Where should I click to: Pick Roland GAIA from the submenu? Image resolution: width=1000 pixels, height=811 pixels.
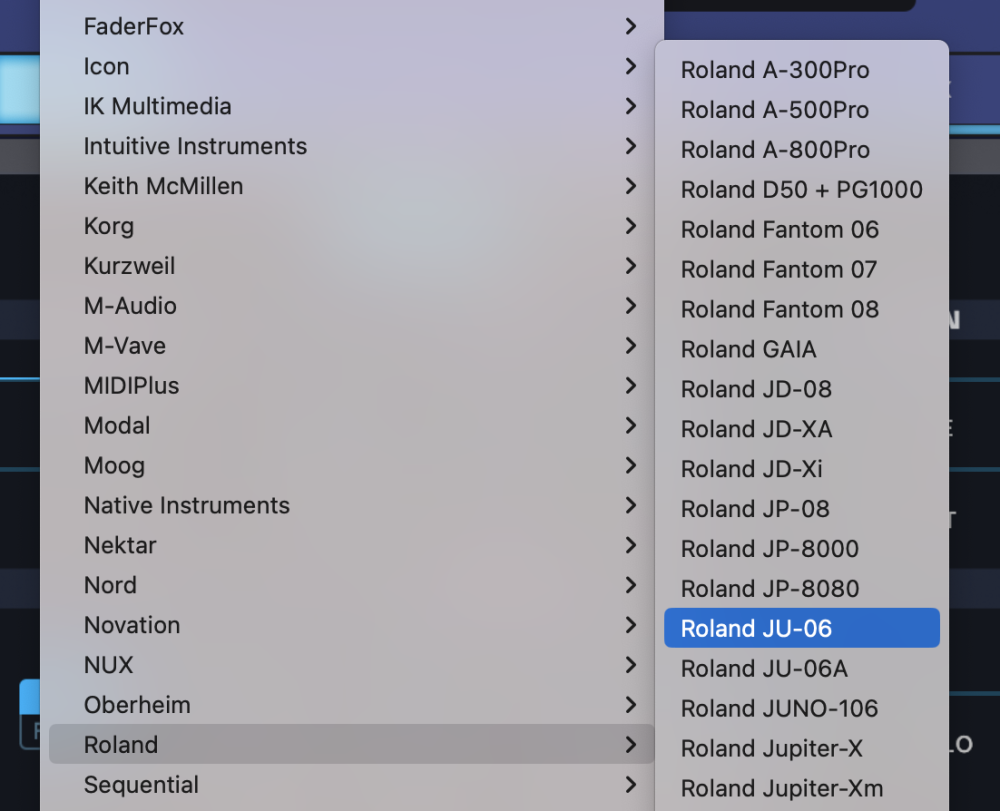tap(748, 350)
